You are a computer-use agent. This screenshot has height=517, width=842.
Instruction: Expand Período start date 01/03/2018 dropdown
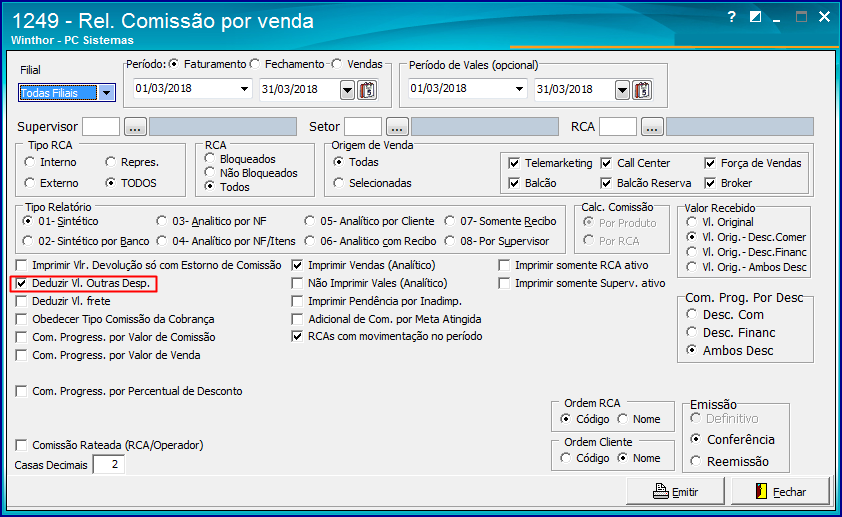click(x=244, y=89)
